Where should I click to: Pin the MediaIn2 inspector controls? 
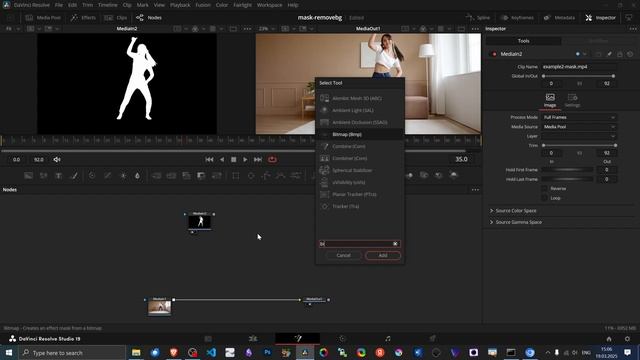[x=609, y=54]
